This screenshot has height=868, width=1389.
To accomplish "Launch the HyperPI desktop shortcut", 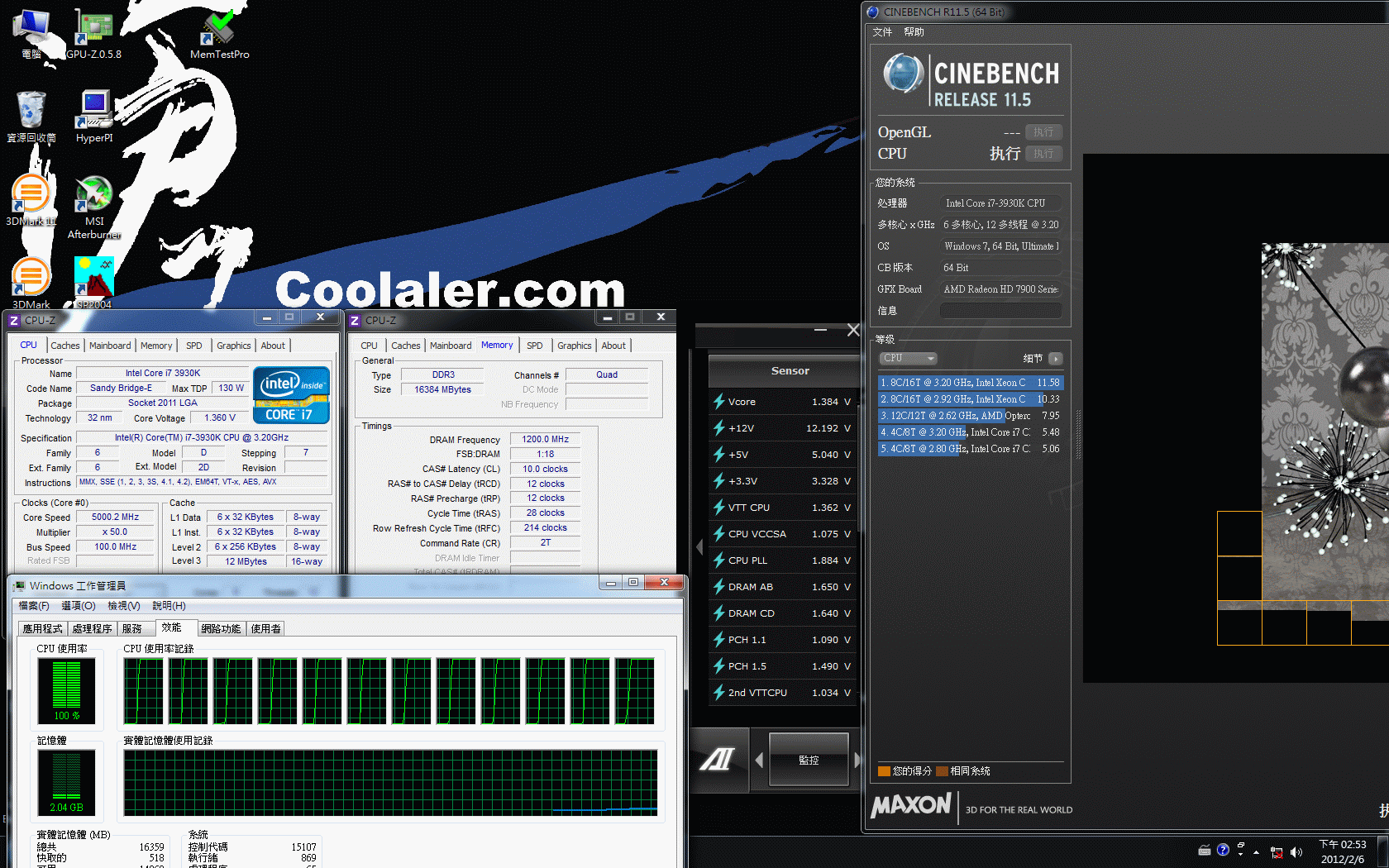I will click(x=94, y=117).
